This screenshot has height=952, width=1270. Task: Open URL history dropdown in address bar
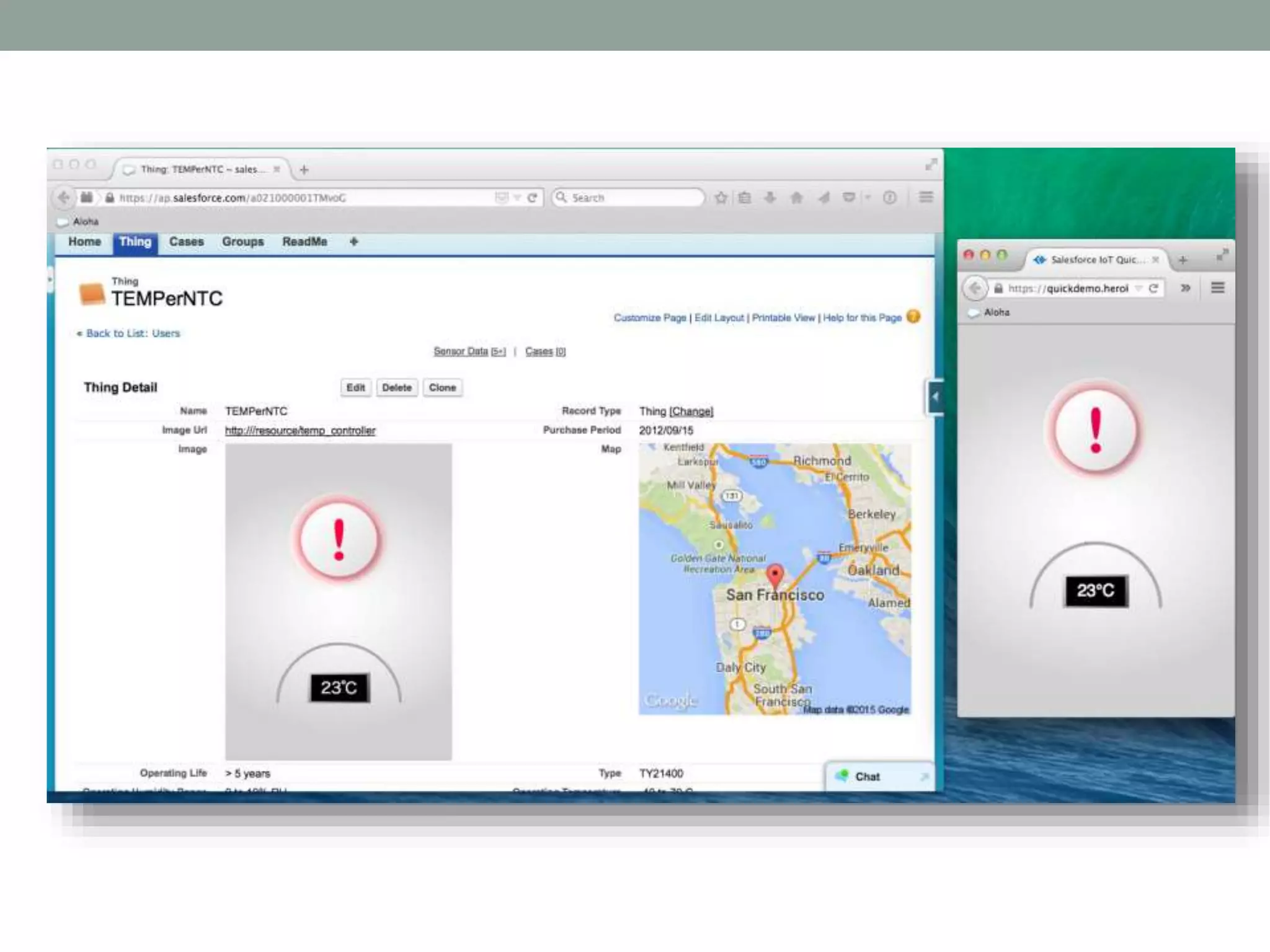[x=517, y=198]
